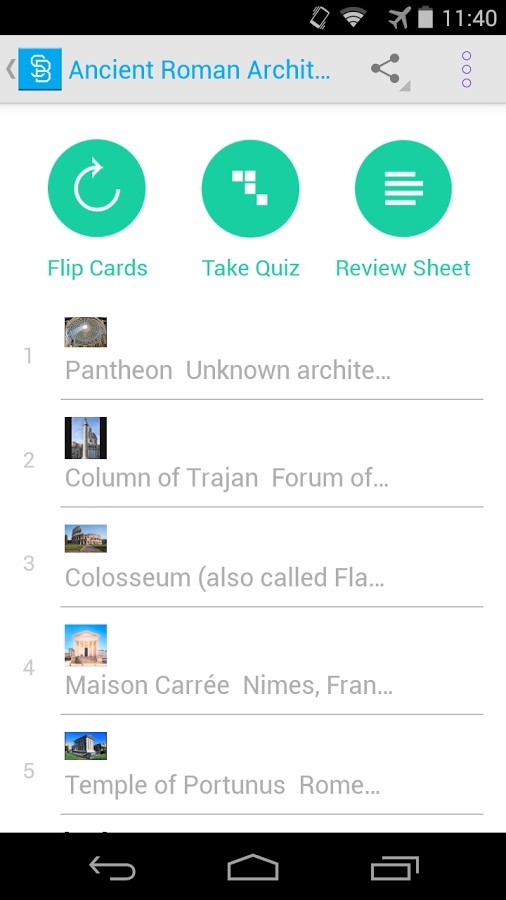Open the recent apps navigation button
506x900 pixels.
395,868
